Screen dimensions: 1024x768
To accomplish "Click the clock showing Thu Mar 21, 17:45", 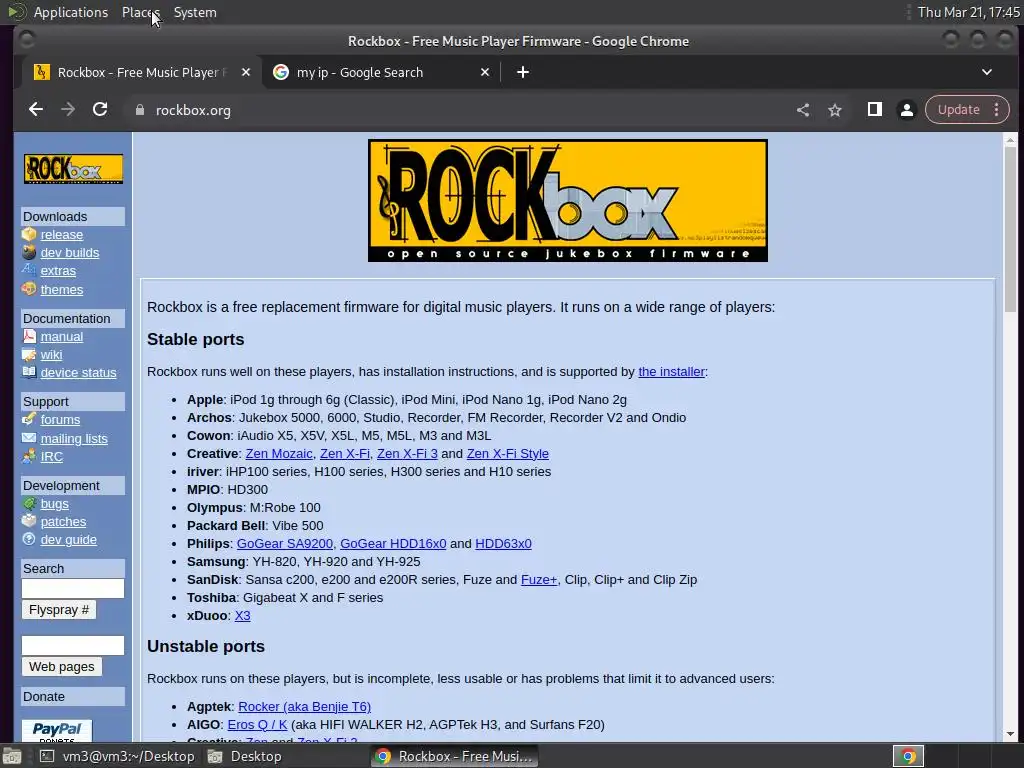I will pyautogui.click(x=968, y=12).
